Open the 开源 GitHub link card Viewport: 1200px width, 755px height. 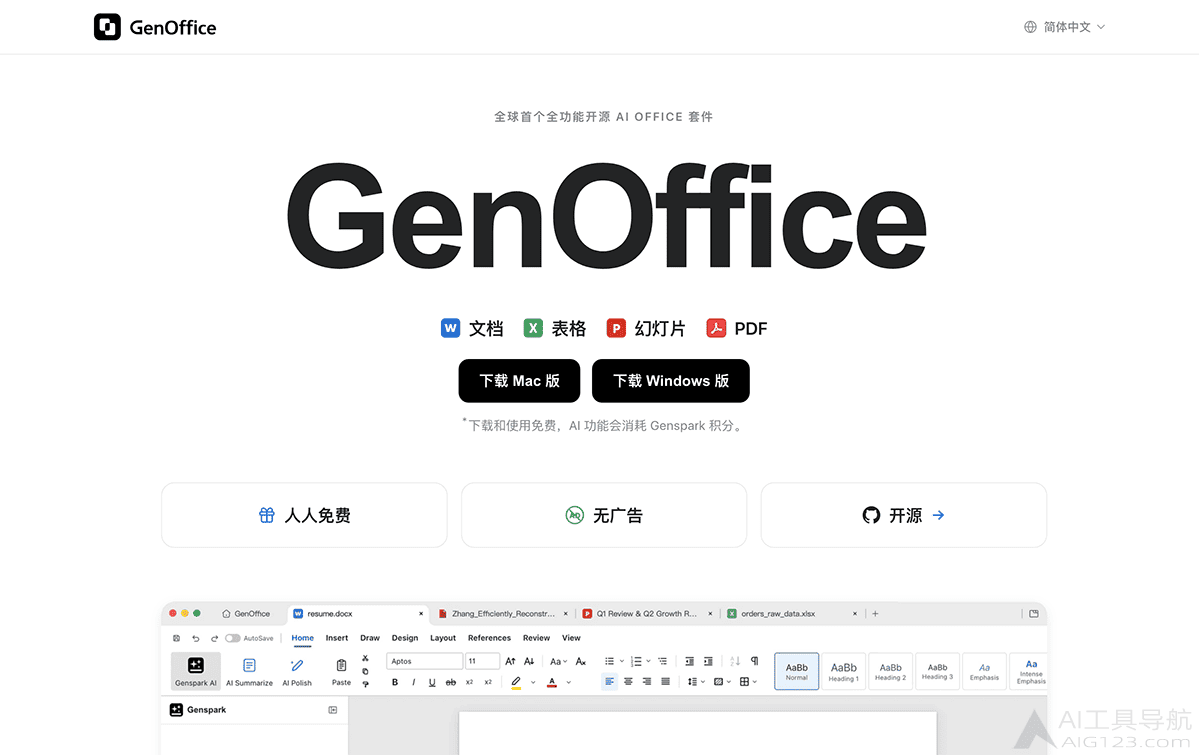[904, 515]
